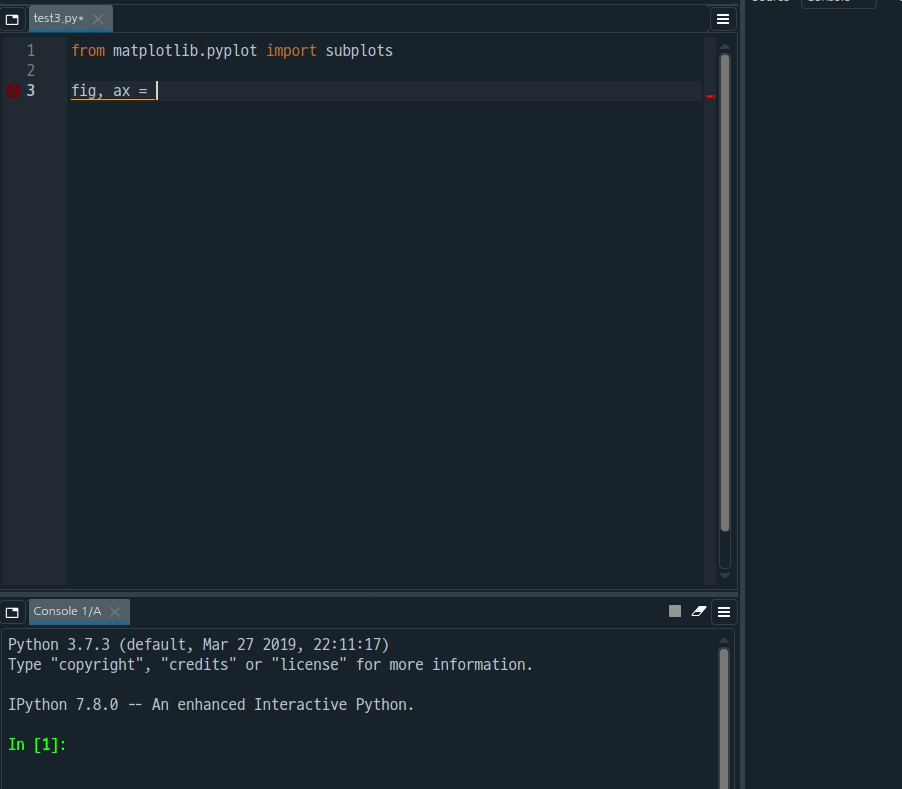Screen dimensions: 902x789
Task: Click line number 2 in the gutter
Action: [x=29, y=70]
